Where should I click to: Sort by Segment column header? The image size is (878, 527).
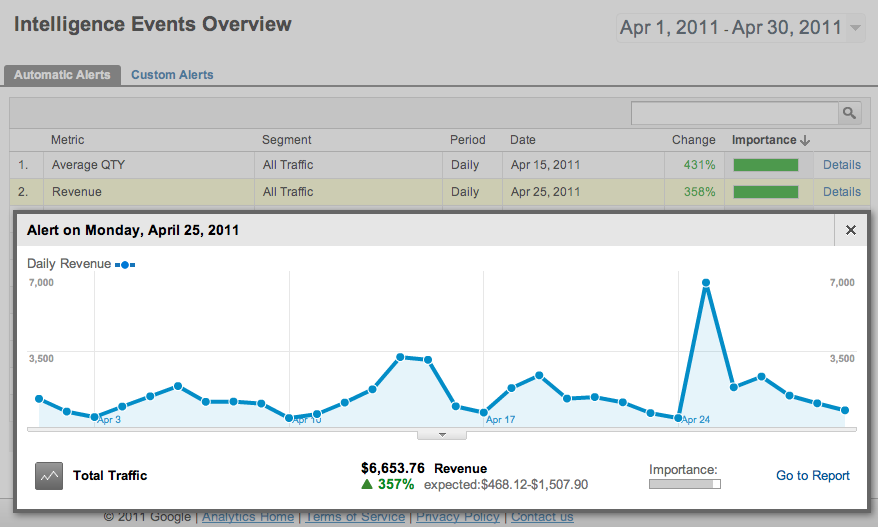point(286,140)
